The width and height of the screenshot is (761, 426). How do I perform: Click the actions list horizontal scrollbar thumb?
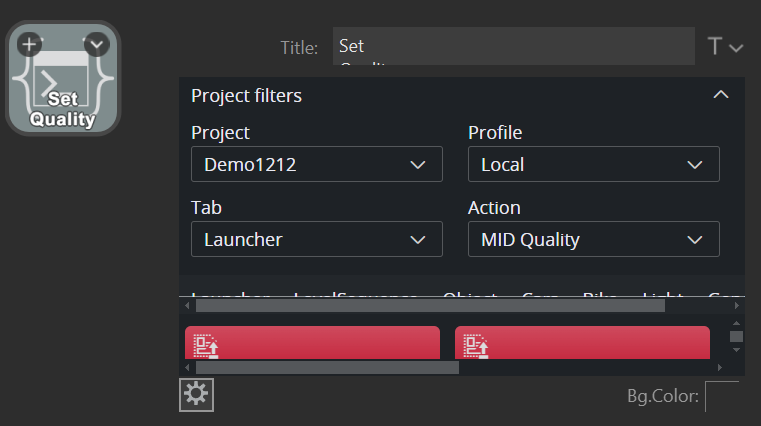(327, 368)
